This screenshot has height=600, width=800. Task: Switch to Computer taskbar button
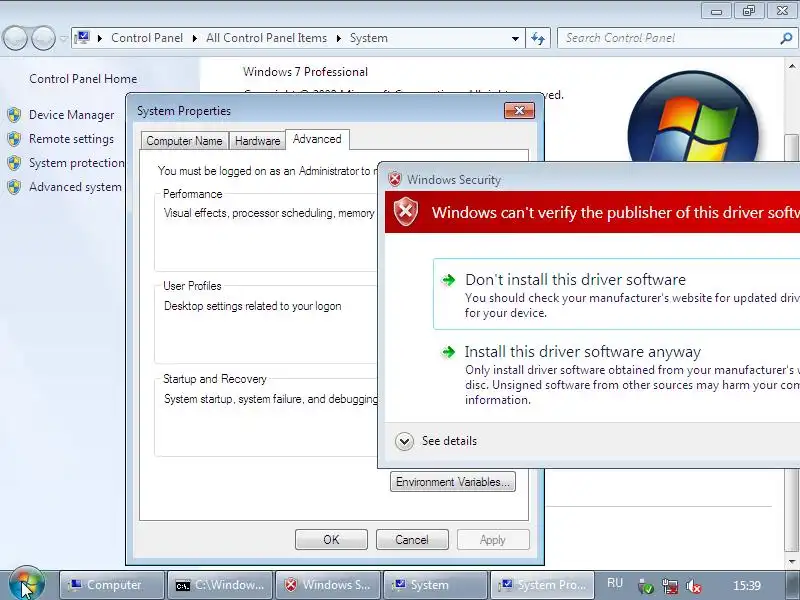[x=112, y=585]
